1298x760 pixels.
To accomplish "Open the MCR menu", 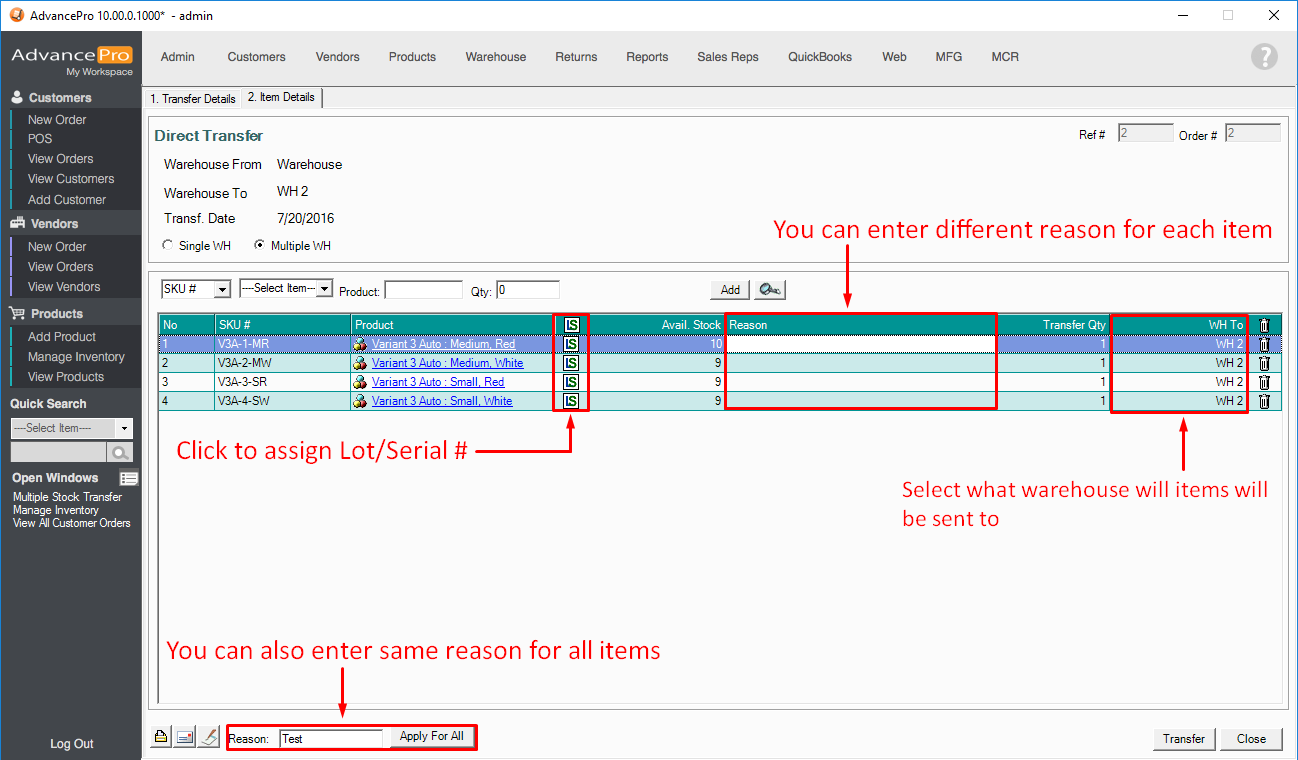I will [x=1005, y=57].
